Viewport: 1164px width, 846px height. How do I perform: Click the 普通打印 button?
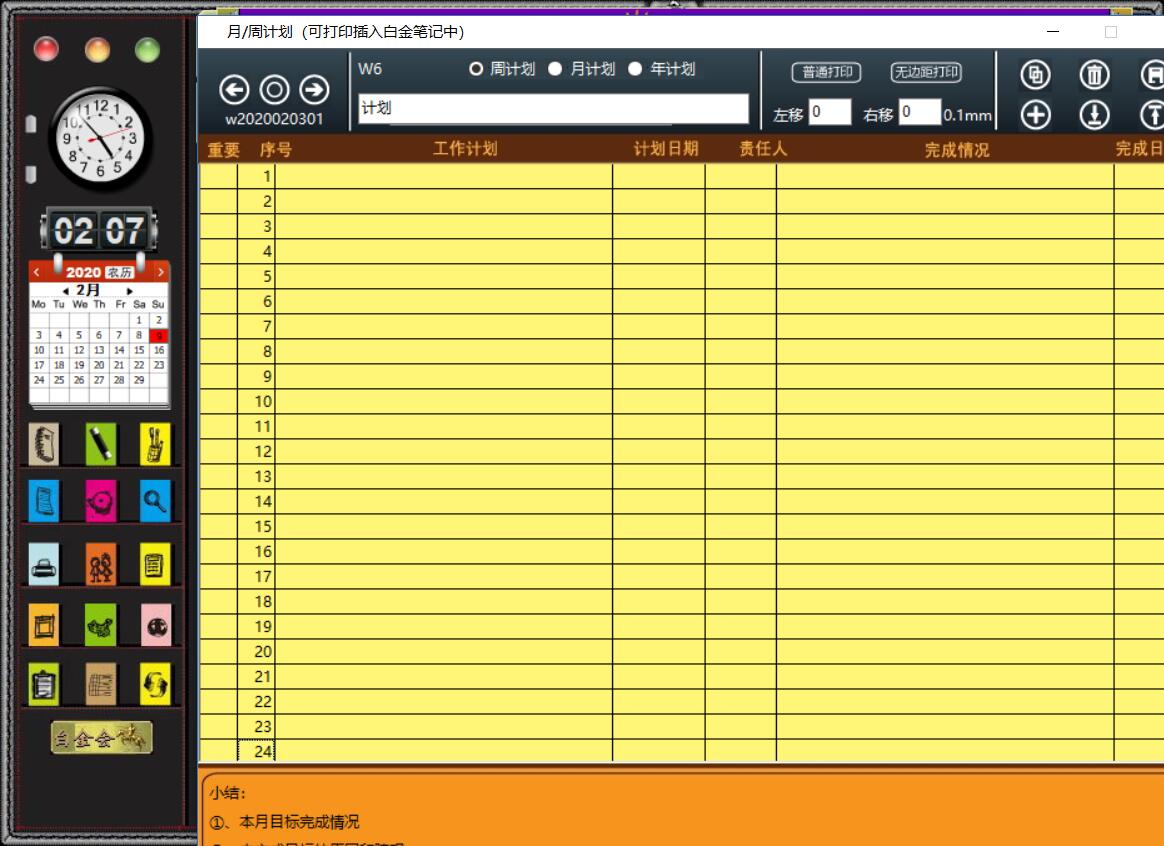826,72
